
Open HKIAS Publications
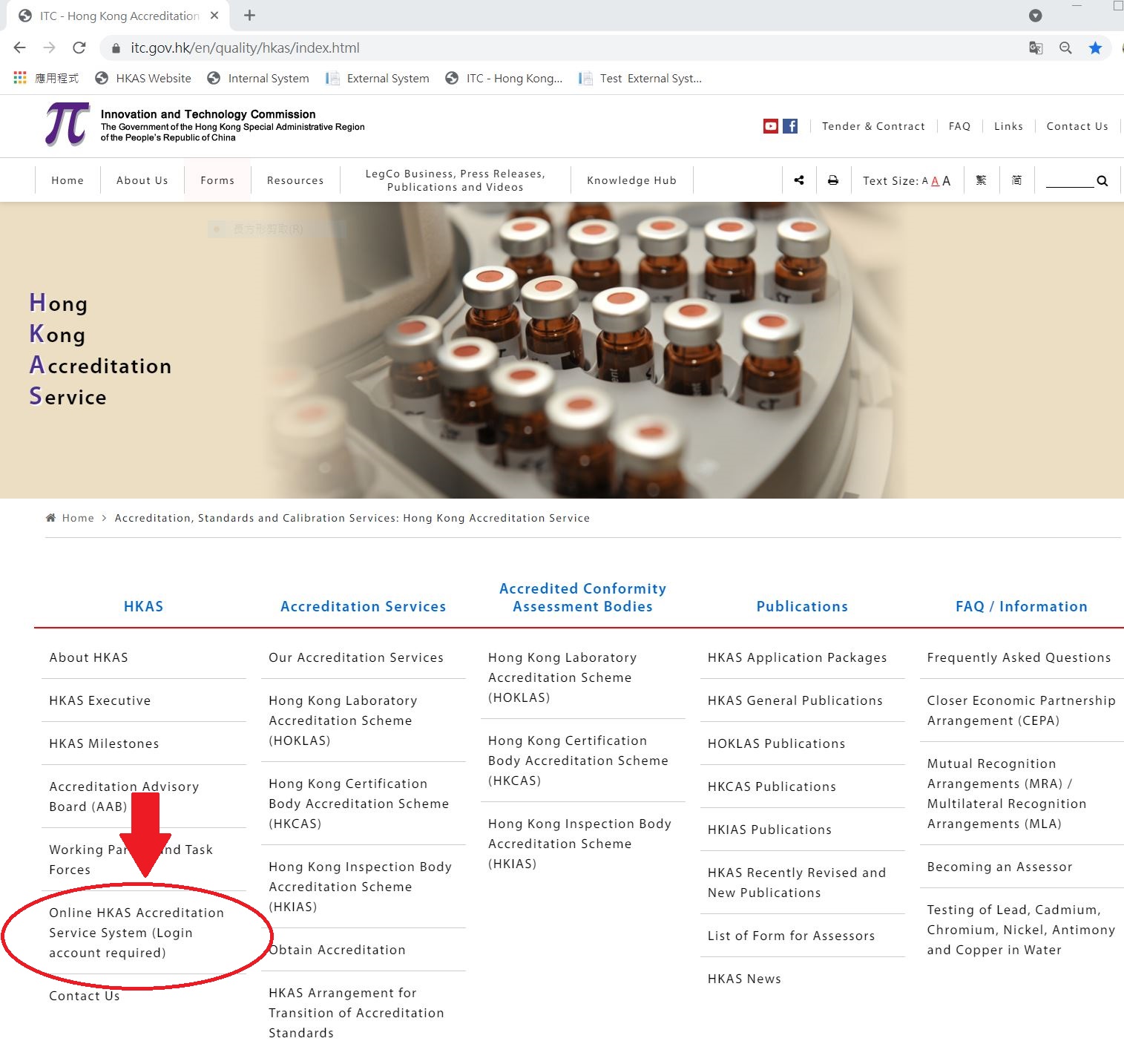769,830
